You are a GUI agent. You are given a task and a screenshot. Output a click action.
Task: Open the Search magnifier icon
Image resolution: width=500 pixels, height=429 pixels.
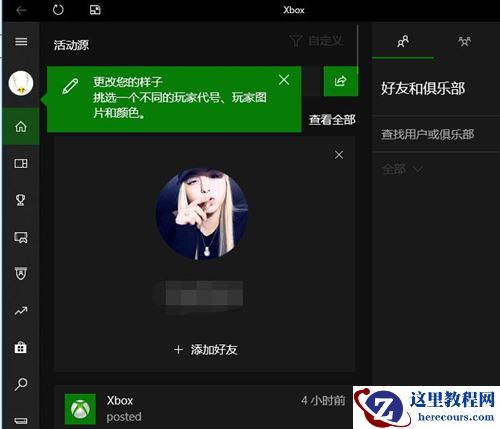click(x=21, y=384)
